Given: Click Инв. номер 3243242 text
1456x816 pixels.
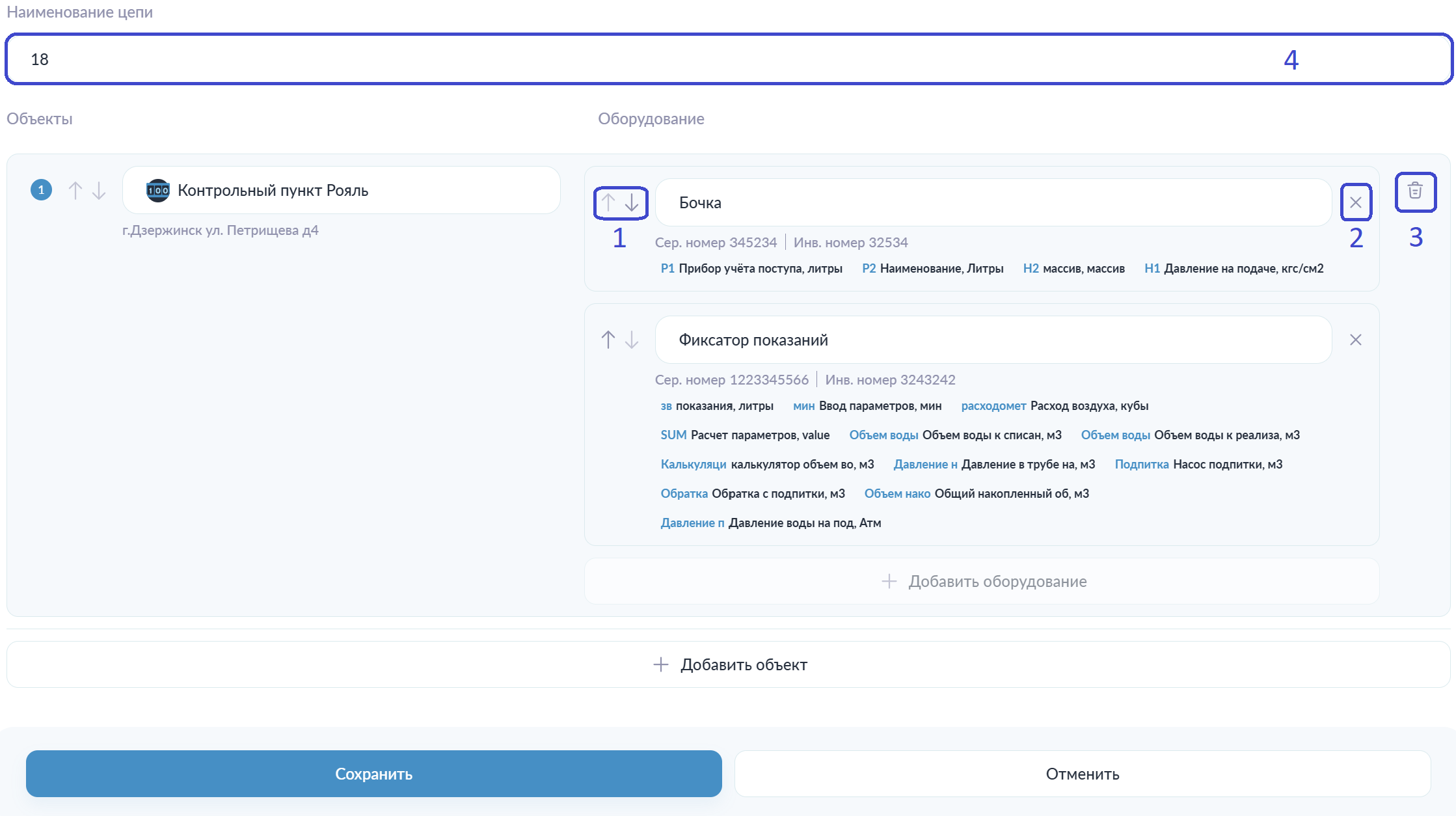Looking at the screenshot, I should (x=890, y=379).
